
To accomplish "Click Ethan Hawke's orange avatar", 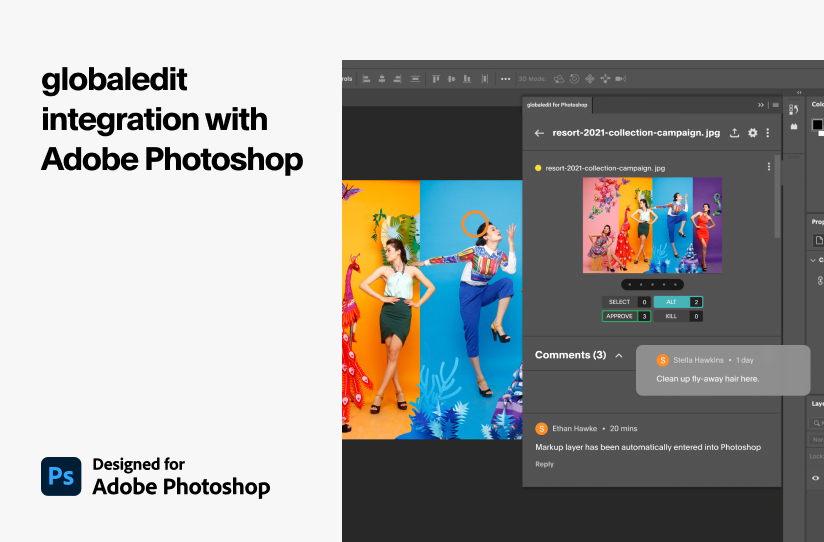I will pyautogui.click(x=541, y=428).
